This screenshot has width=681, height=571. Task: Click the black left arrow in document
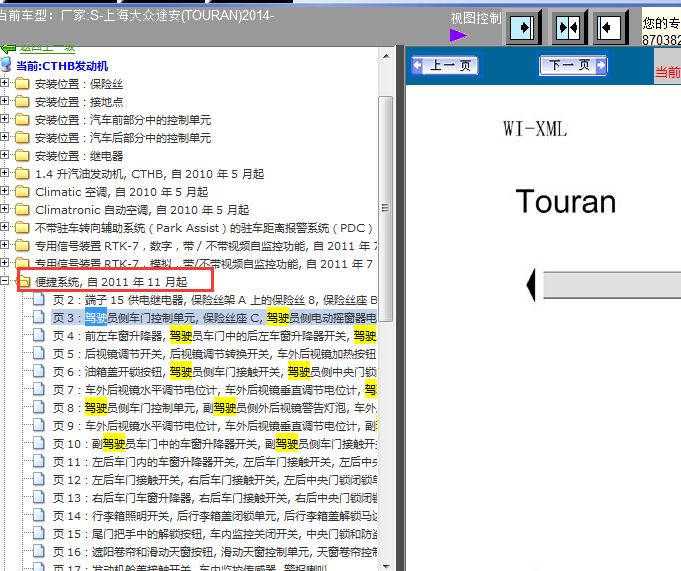[531, 285]
